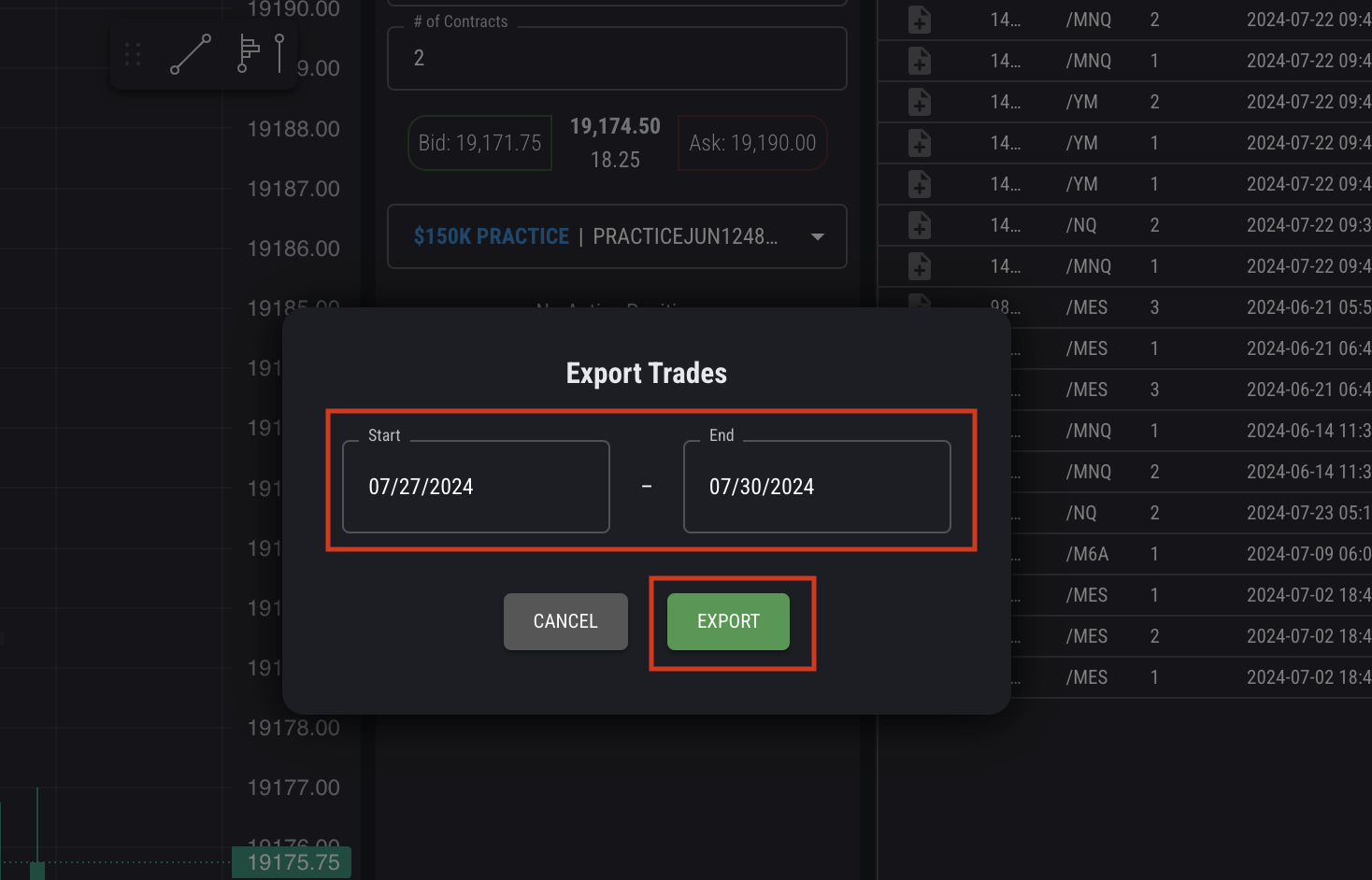Focus the # of Contracts input
The image size is (1372, 880).
point(617,59)
